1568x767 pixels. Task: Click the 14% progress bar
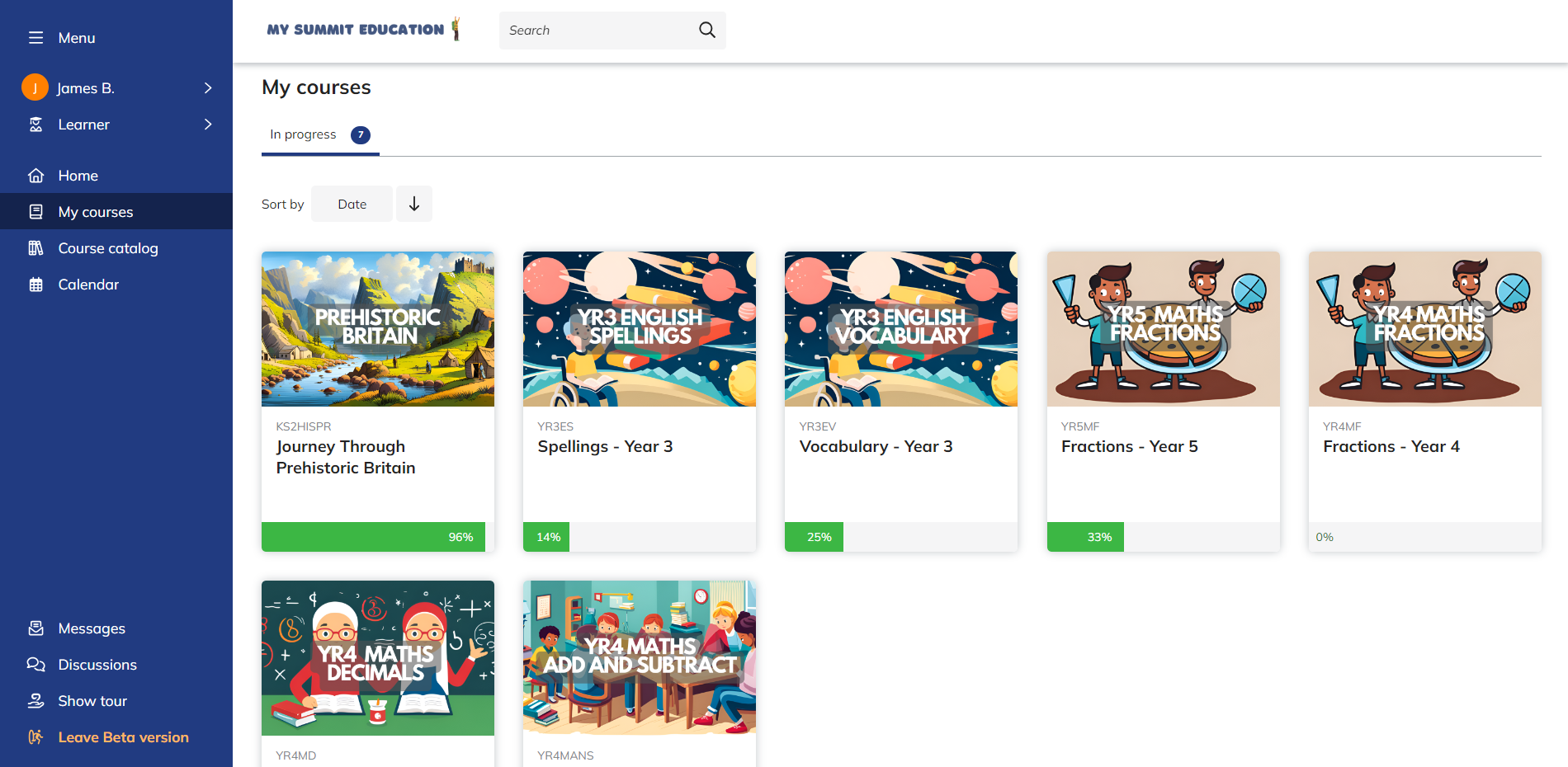coord(640,537)
